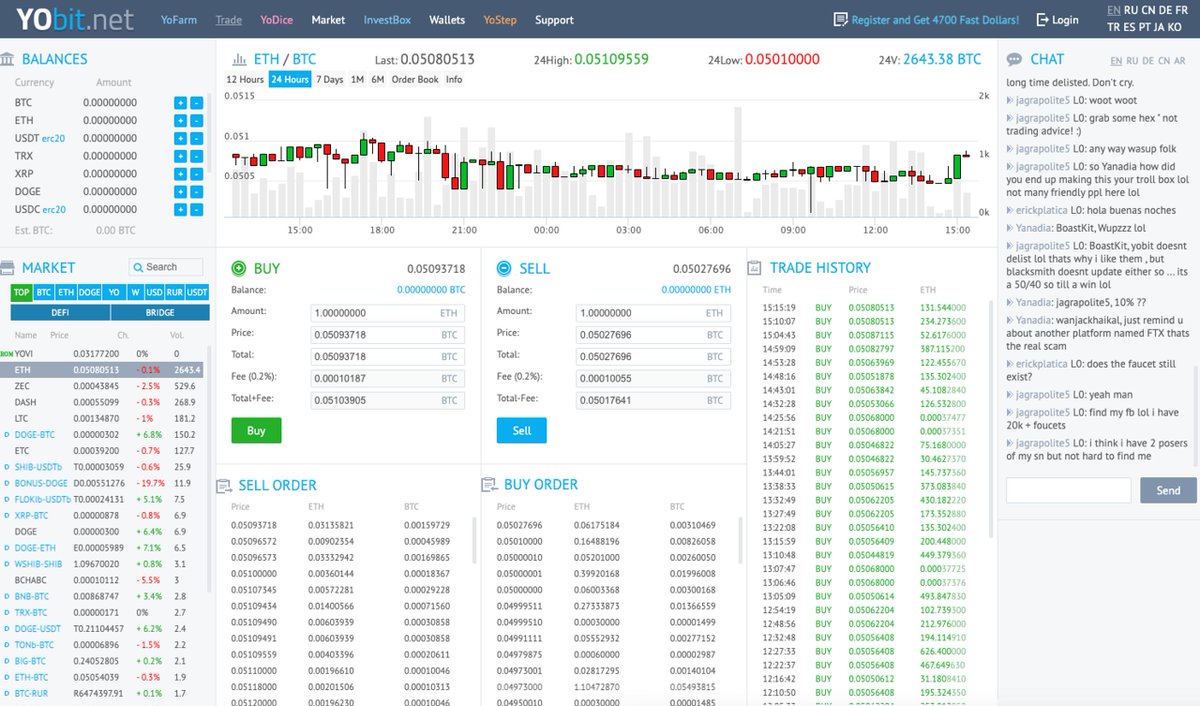Click the promo icon beside Register and Get 4700
This screenshot has height=706, width=1200.
point(841,20)
